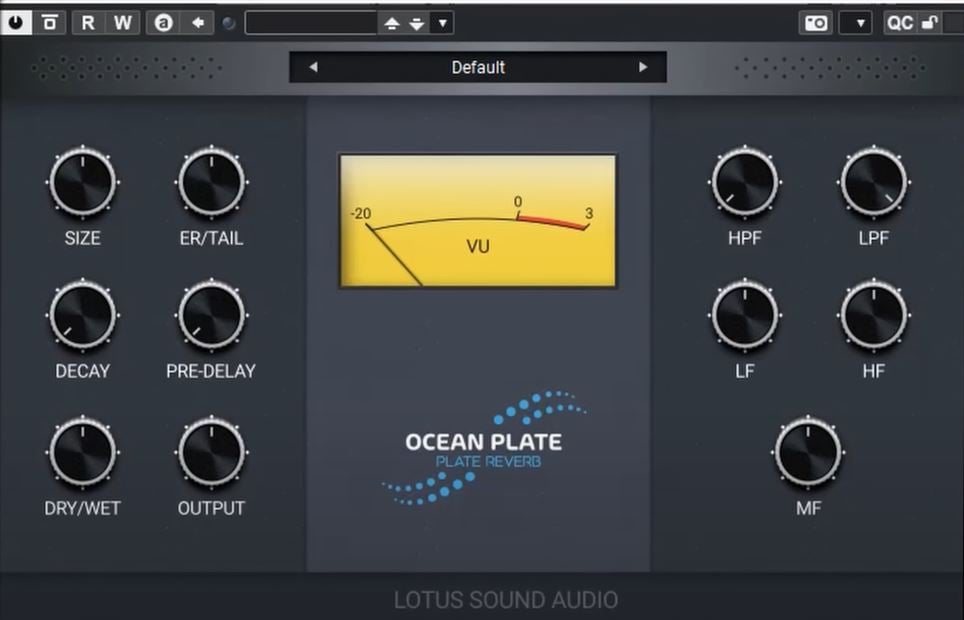Load previous preset arrow in host toolbar

tap(392, 23)
